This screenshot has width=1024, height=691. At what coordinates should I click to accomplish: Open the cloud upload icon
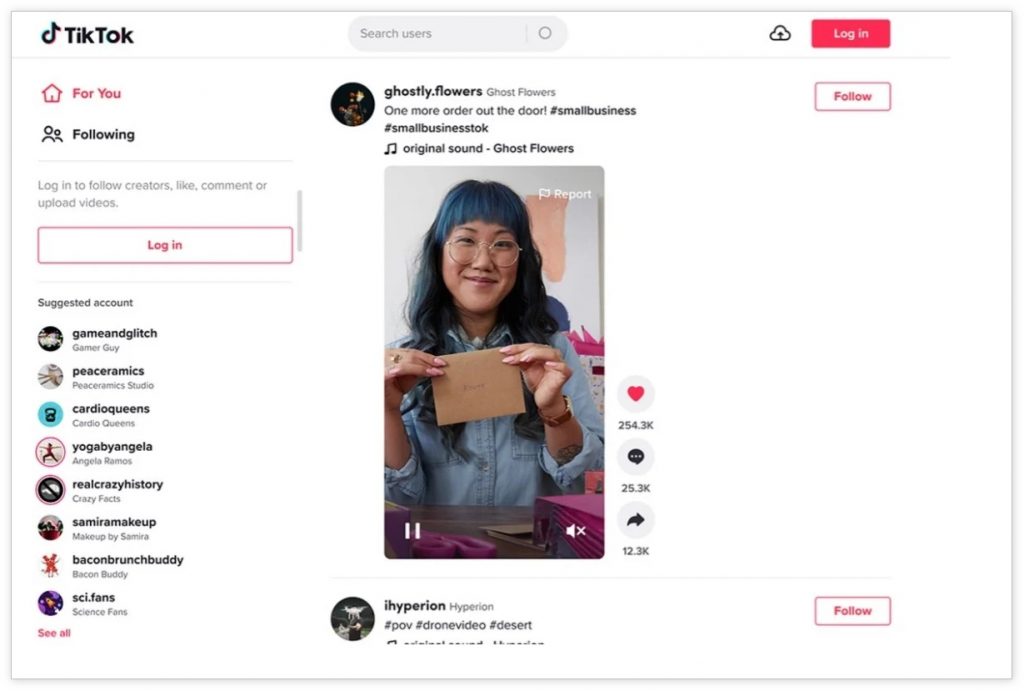click(780, 33)
